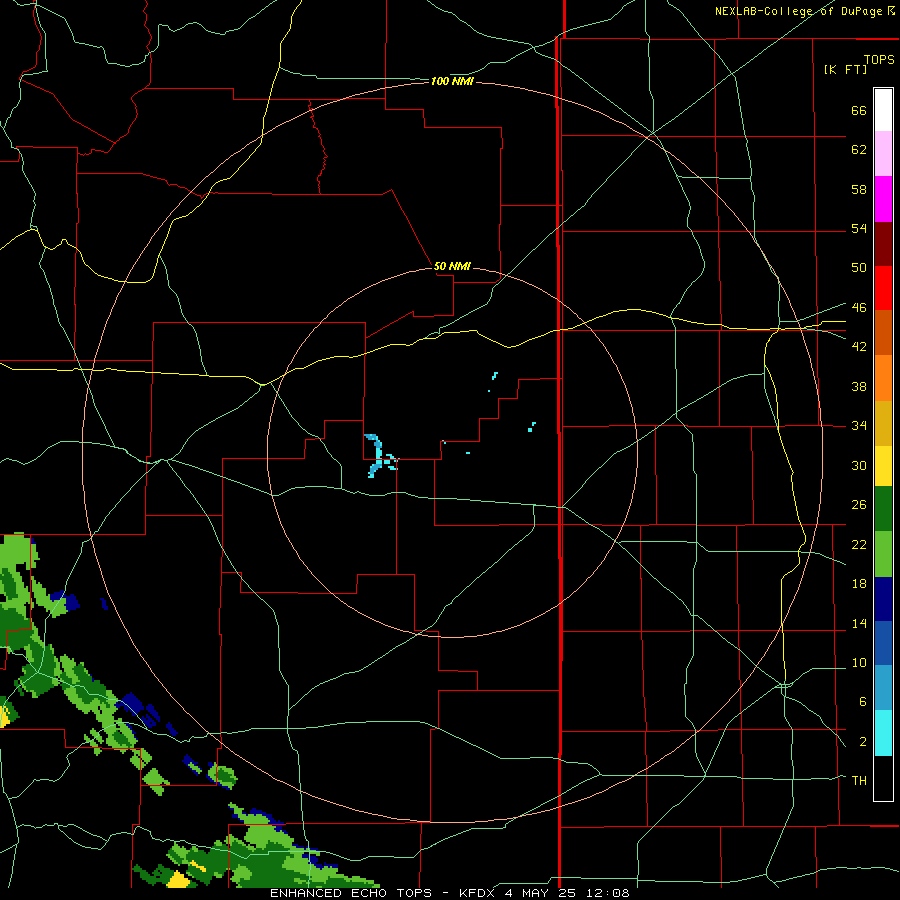Click the "18" legend value
This screenshot has width=900, height=900.
pyautogui.click(x=859, y=584)
